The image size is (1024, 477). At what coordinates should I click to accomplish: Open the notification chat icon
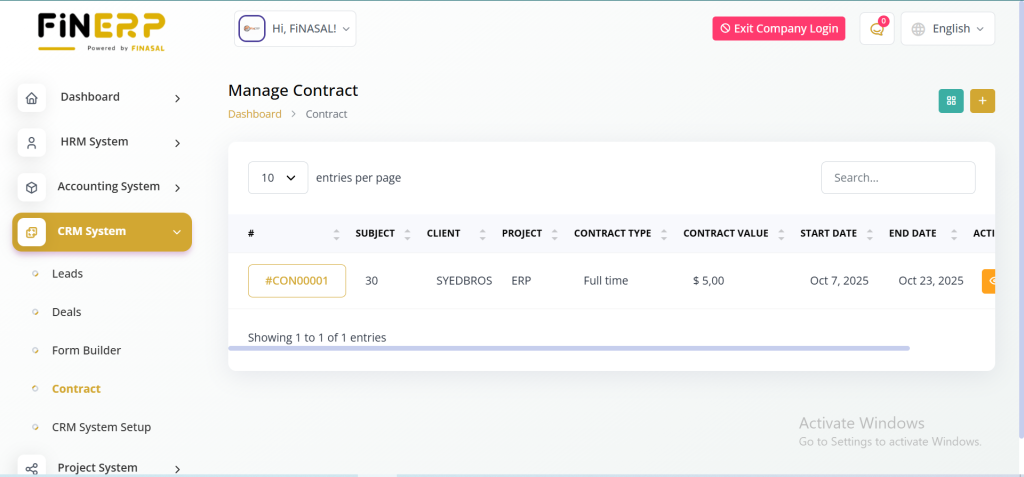point(877,29)
